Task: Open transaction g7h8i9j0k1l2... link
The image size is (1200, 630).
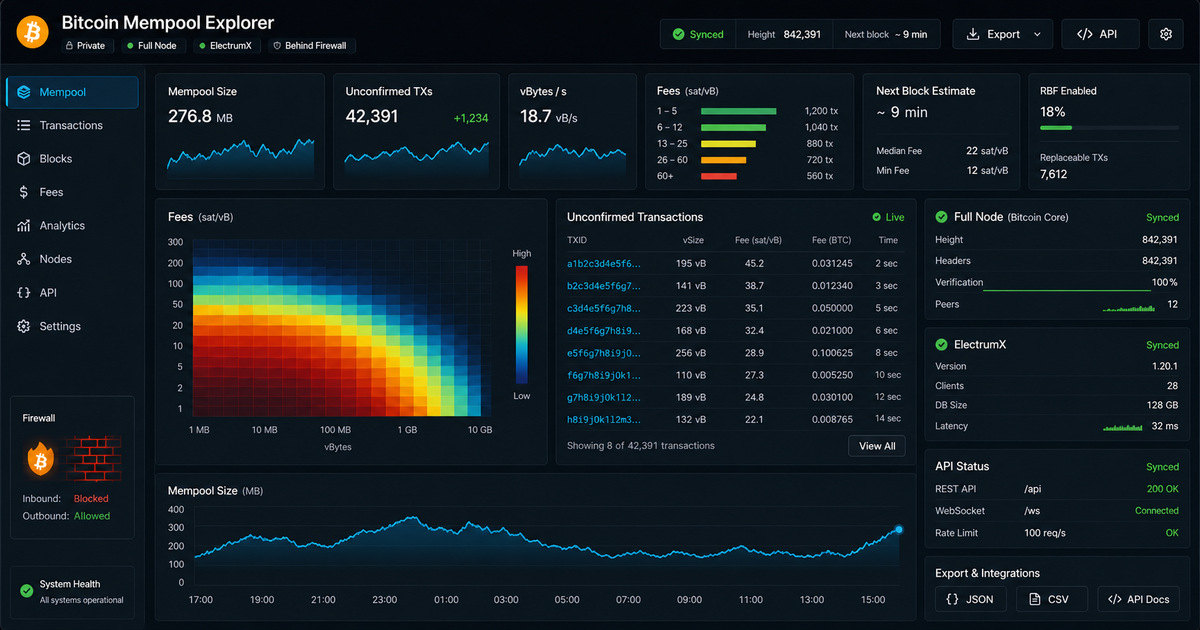Action: pyautogui.click(x=604, y=397)
